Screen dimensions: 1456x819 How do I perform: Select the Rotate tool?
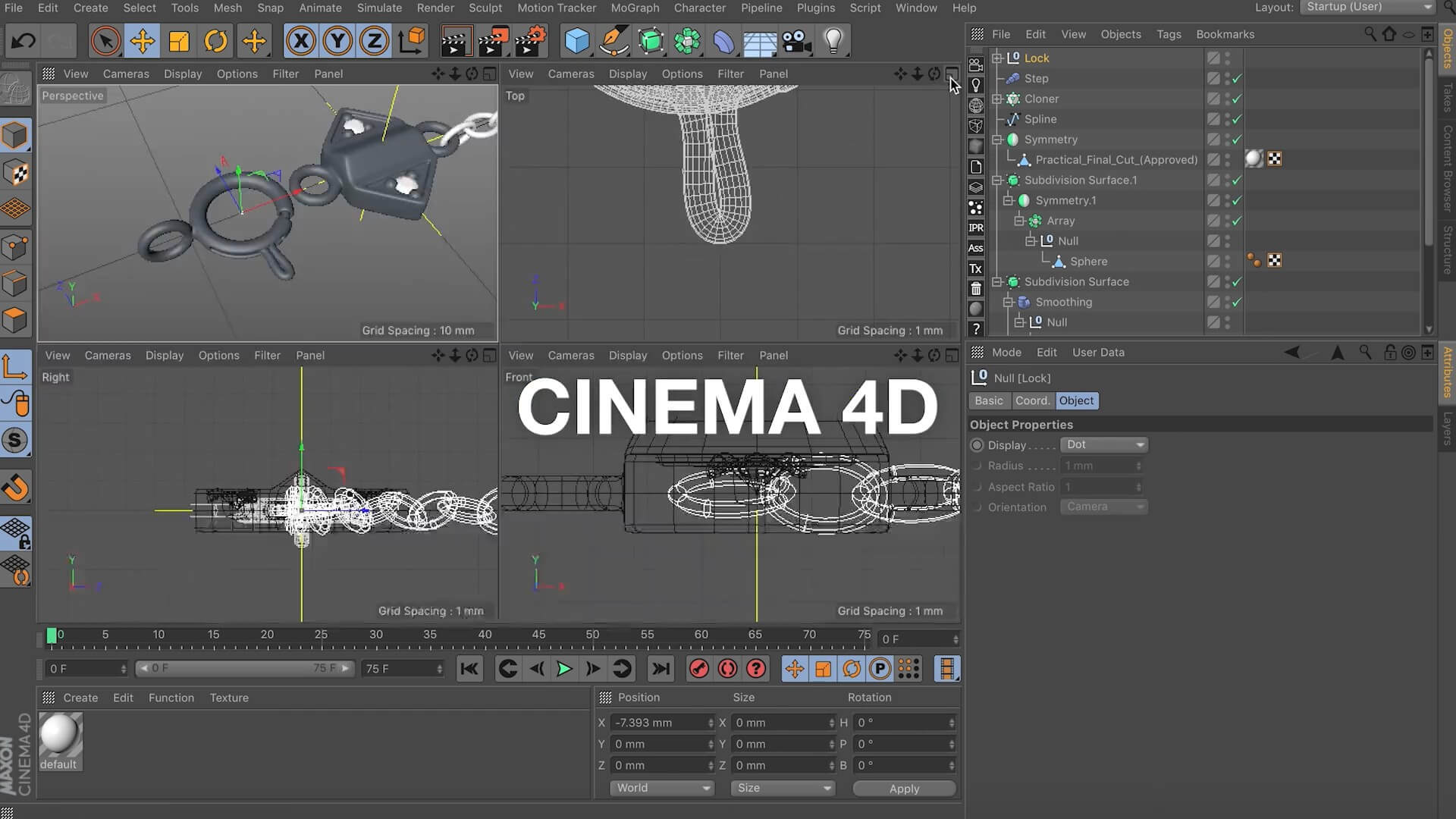pos(216,41)
